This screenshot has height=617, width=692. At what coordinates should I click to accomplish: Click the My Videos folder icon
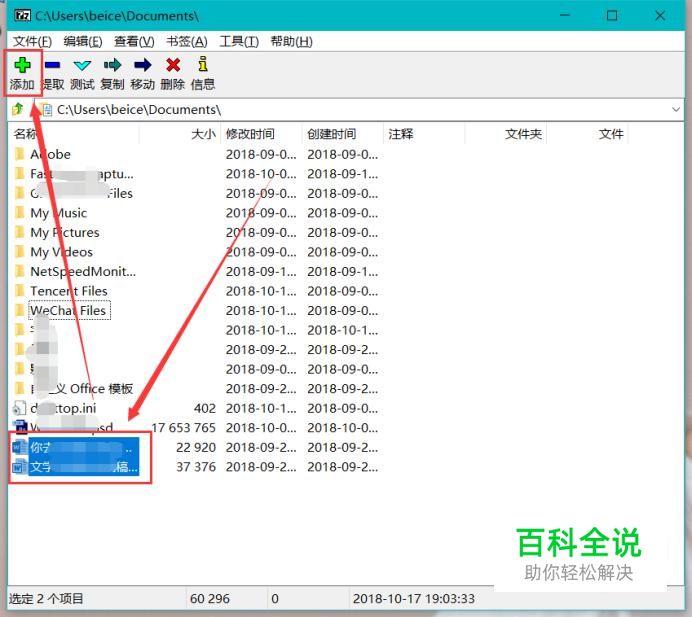20,252
